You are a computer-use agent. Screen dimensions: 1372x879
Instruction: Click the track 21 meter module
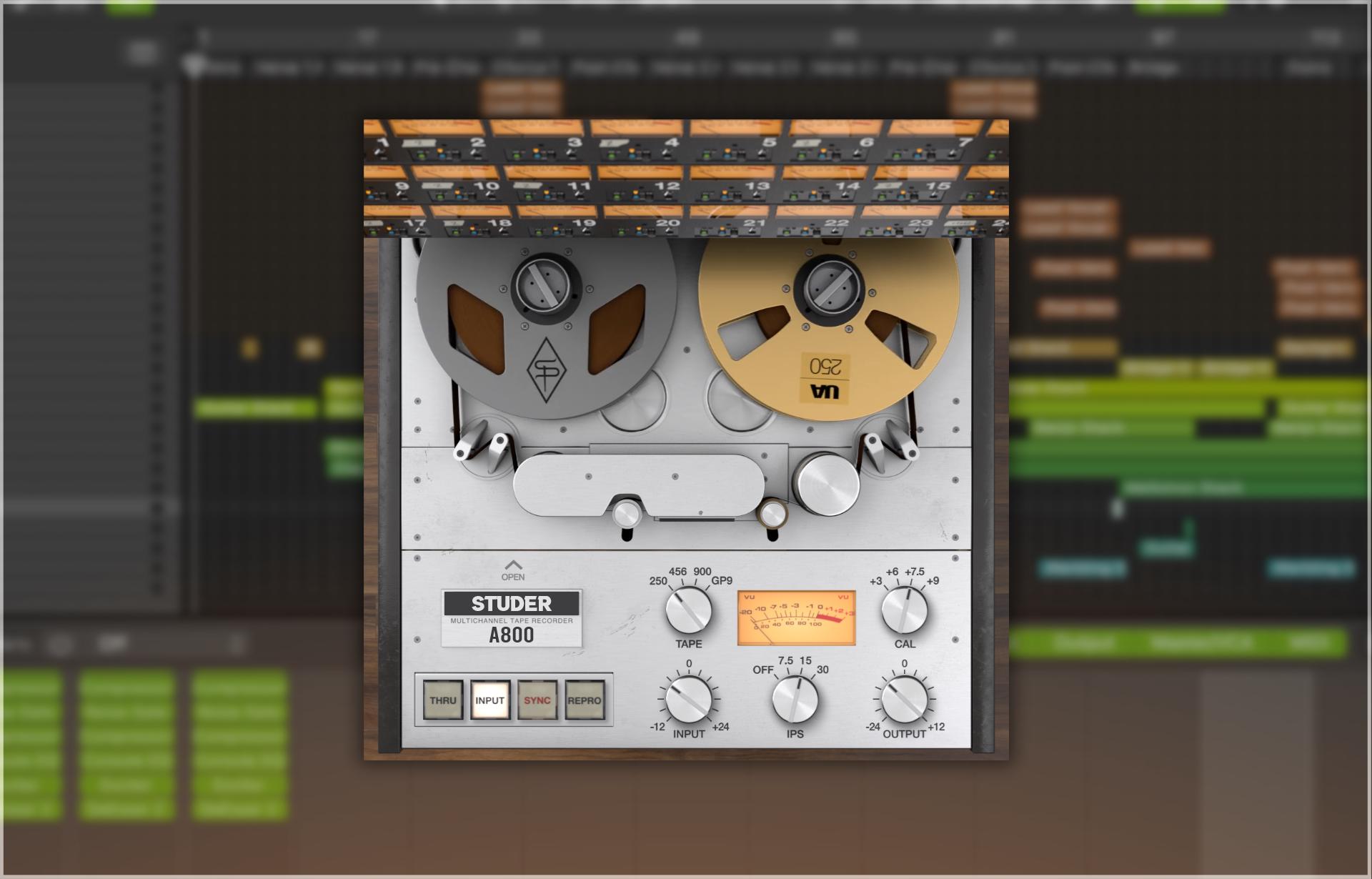pyautogui.click(x=728, y=221)
